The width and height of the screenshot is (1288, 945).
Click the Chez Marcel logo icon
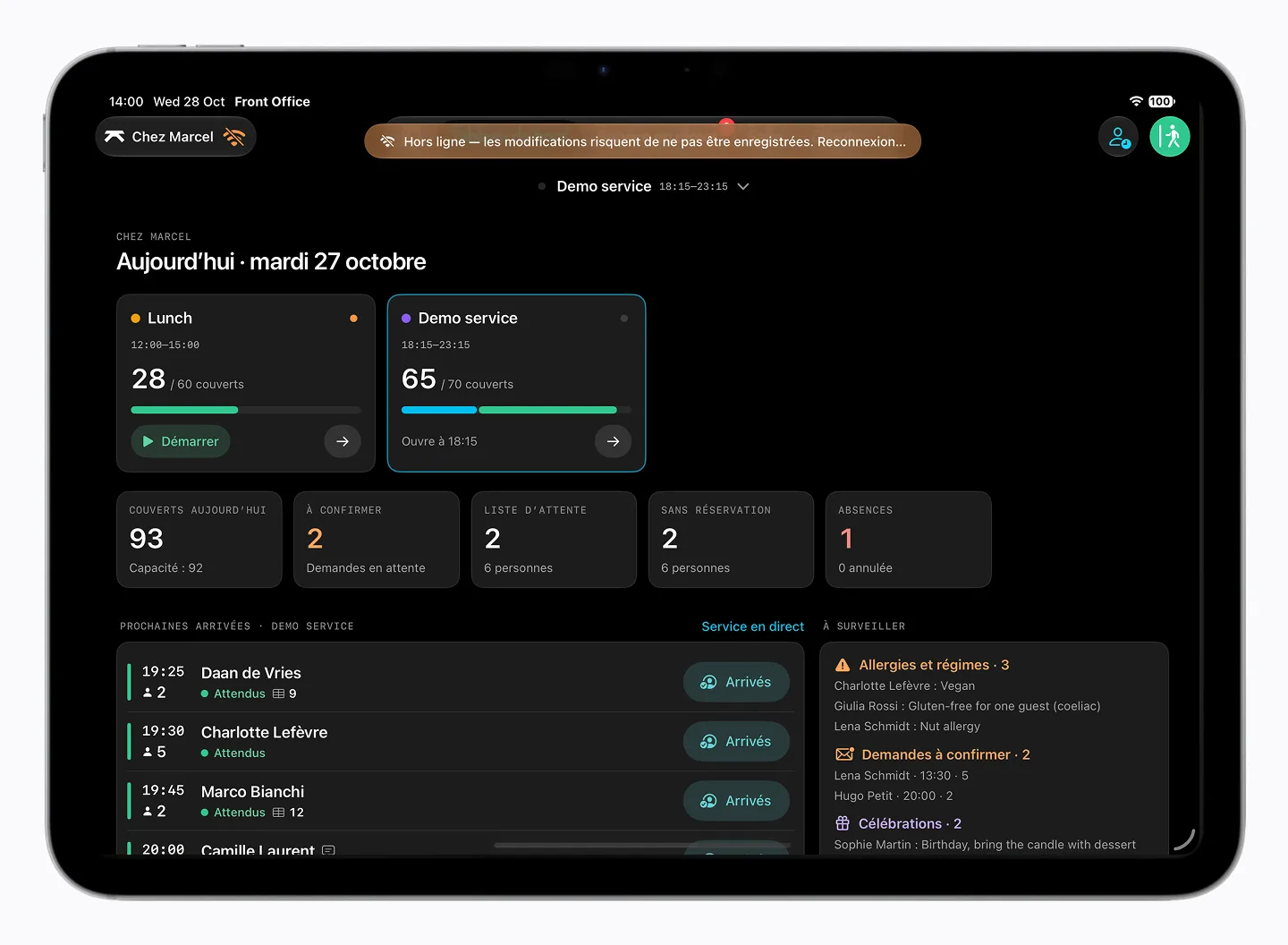pos(114,137)
